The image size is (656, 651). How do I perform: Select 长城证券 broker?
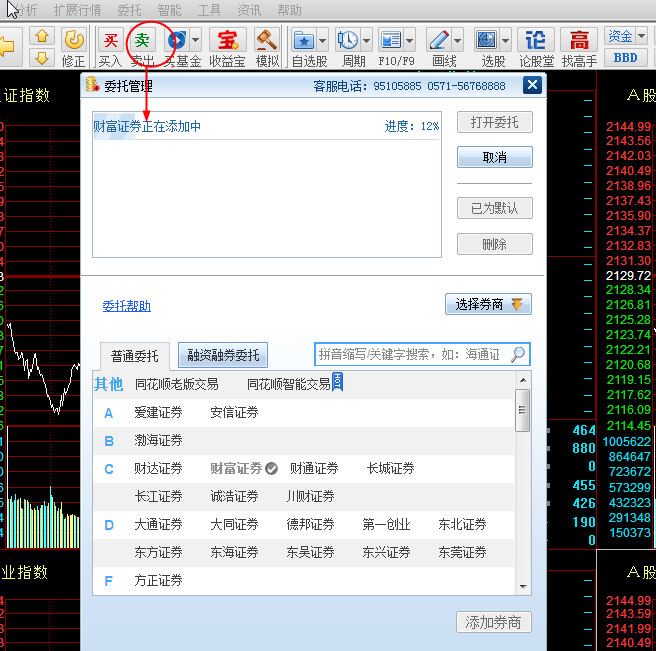coord(390,469)
